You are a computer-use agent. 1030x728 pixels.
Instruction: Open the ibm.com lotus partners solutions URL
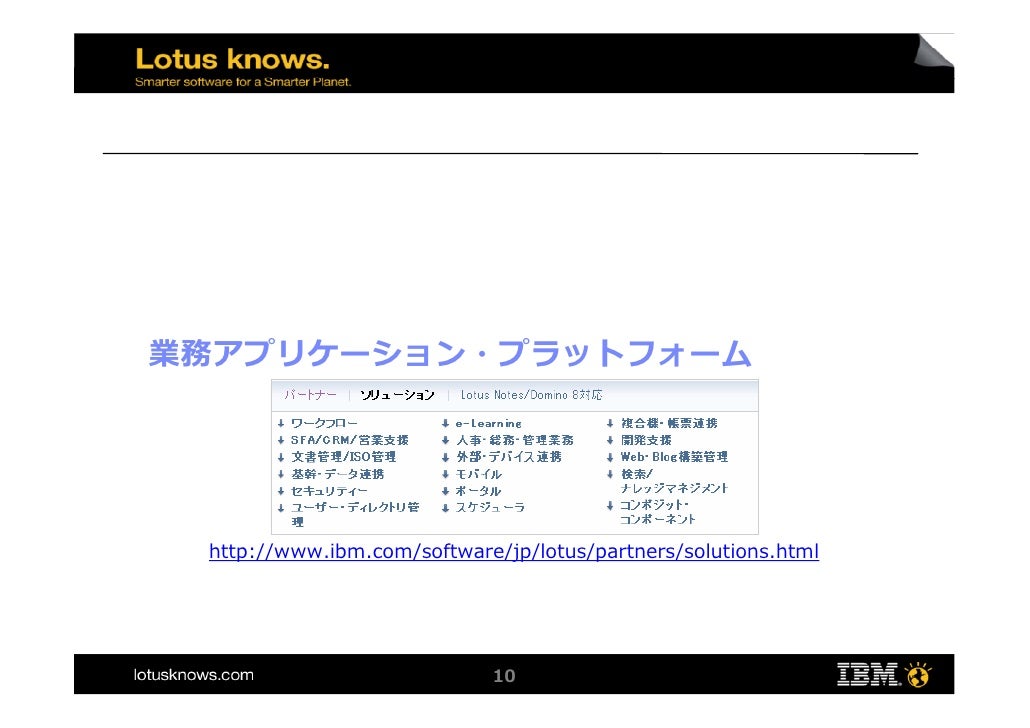514,551
